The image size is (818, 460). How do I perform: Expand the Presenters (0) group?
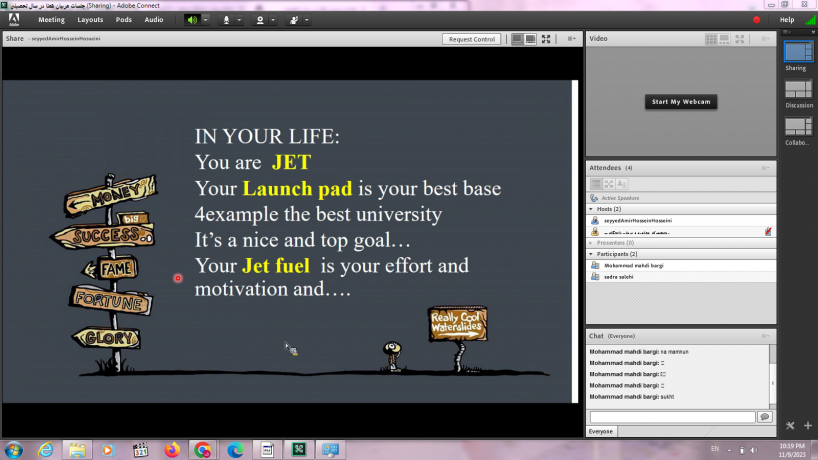click(591, 243)
